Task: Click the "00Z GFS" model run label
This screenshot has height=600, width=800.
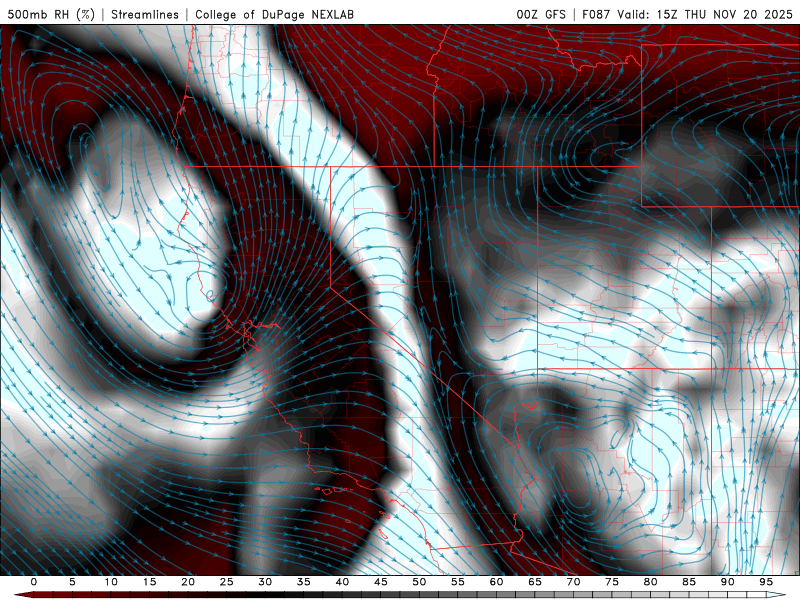Action: pyautogui.click(x=541, y=14)
